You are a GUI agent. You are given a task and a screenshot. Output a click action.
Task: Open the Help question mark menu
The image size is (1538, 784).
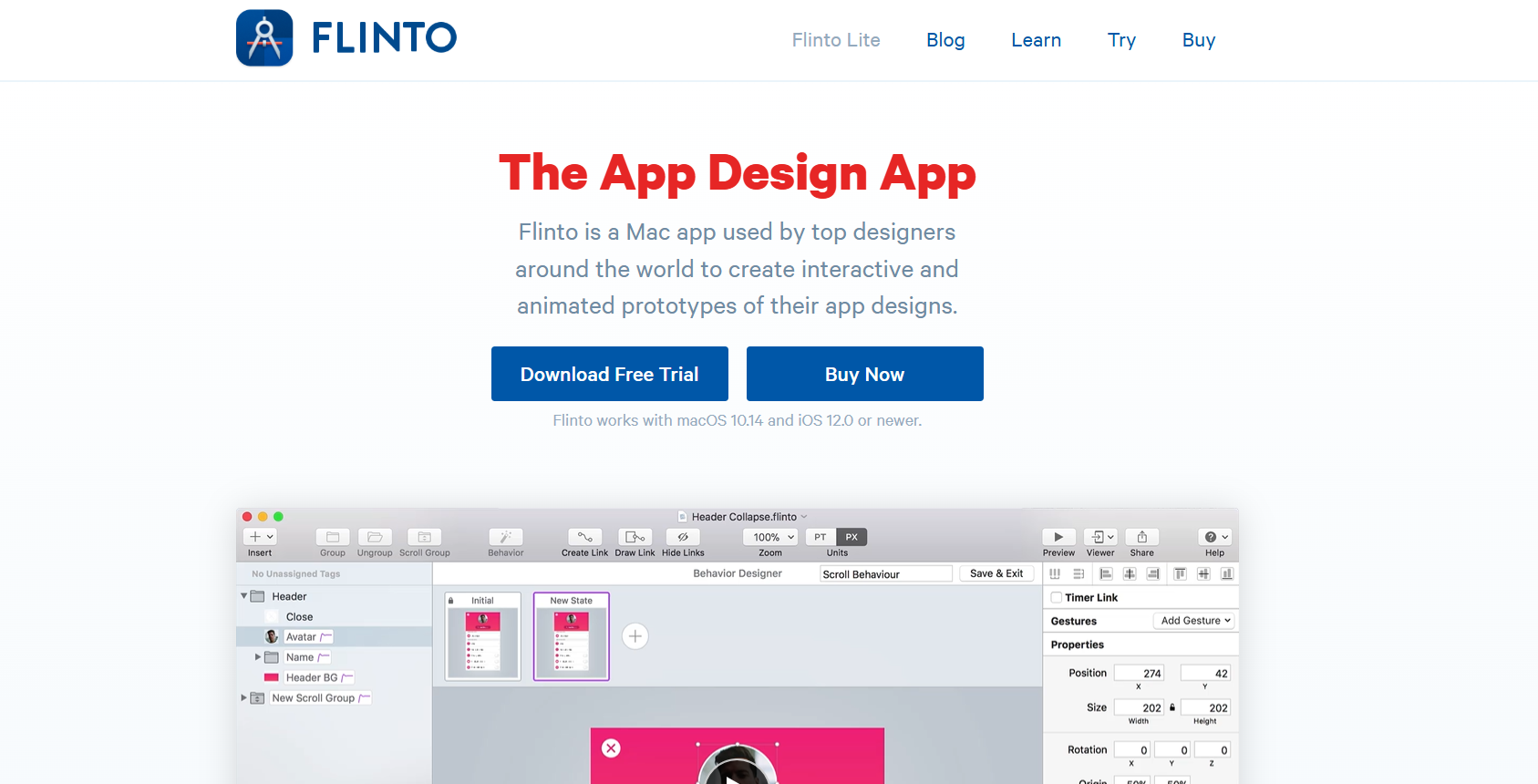coord(1216,537)
